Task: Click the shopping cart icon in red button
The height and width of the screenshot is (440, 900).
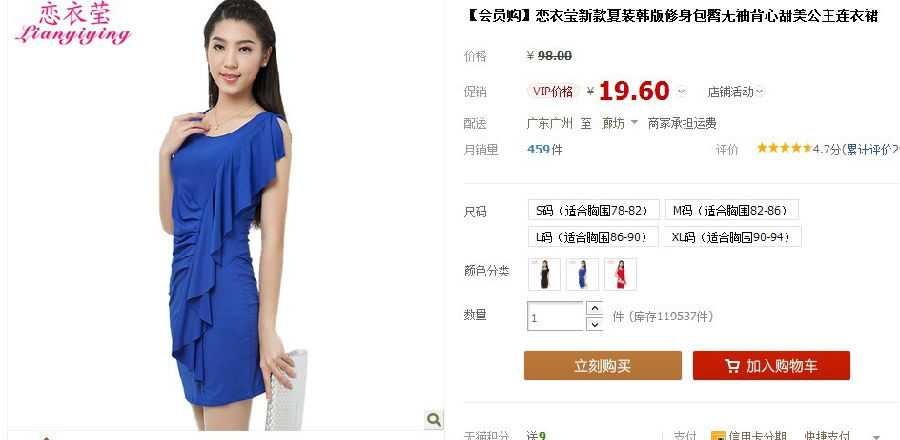Action: tap(732, 366)
